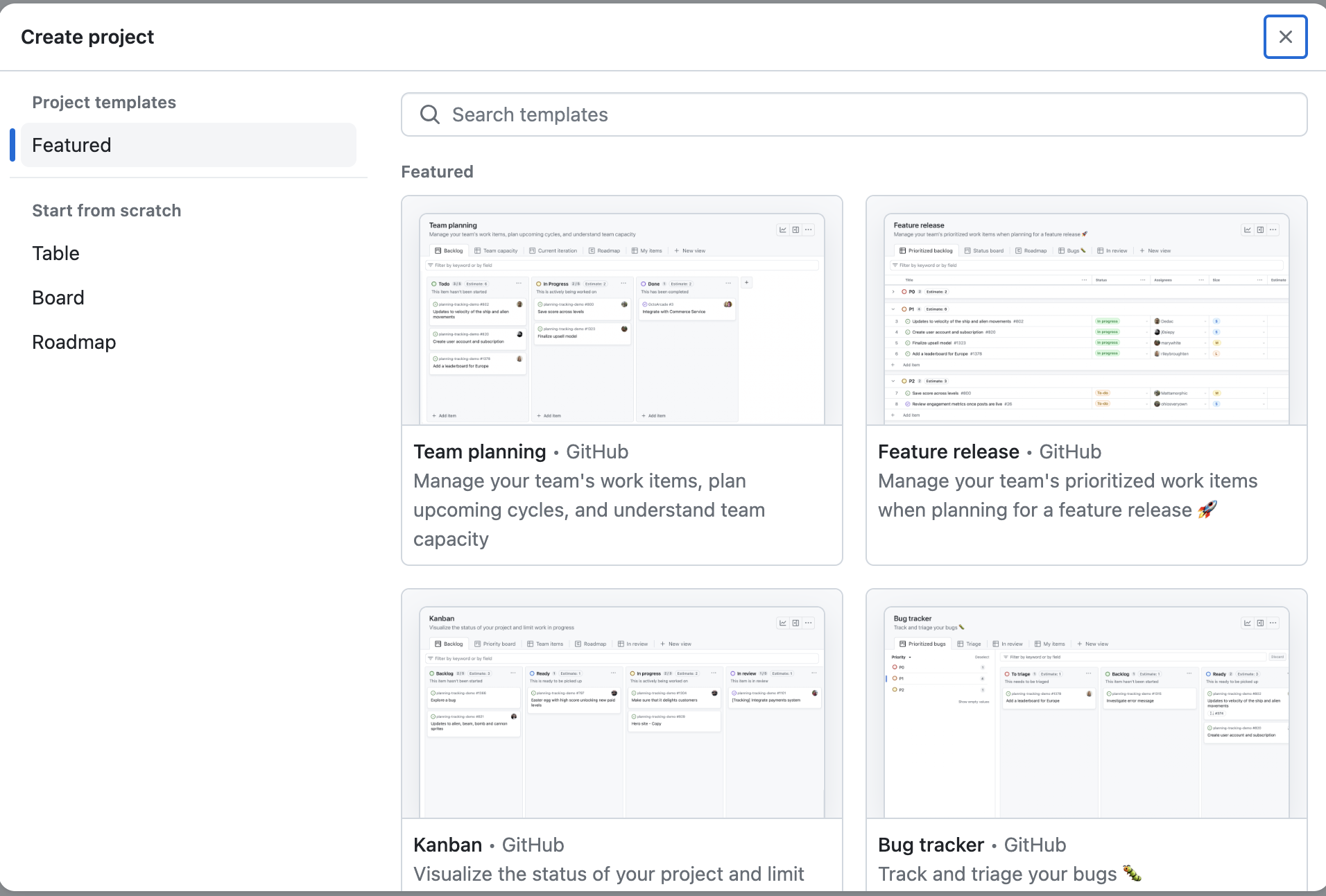Click the ellipsis icon on the Backlog column in Kanban

[x=513, y=673]
